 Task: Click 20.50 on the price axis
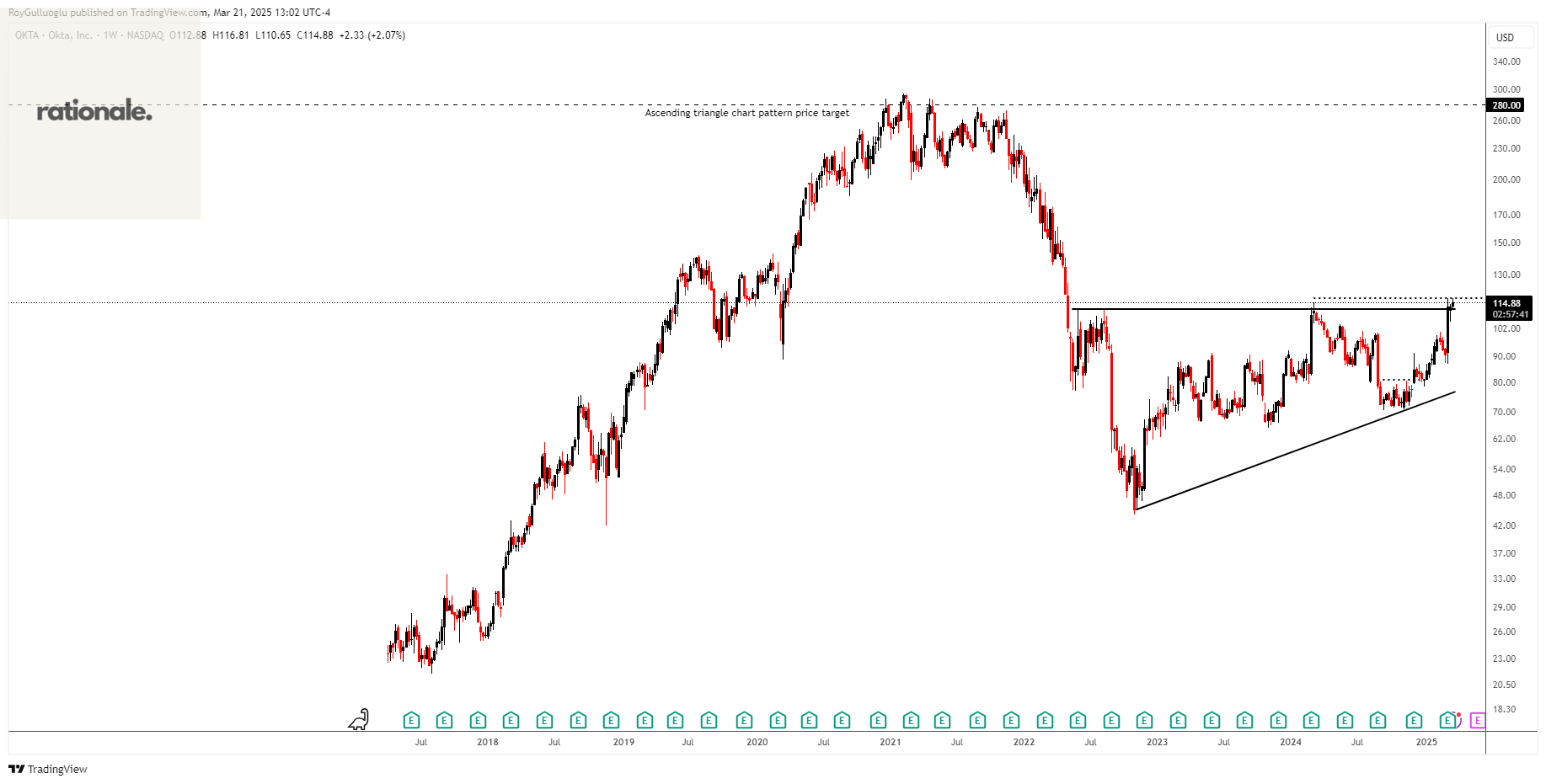point(1504,685)
